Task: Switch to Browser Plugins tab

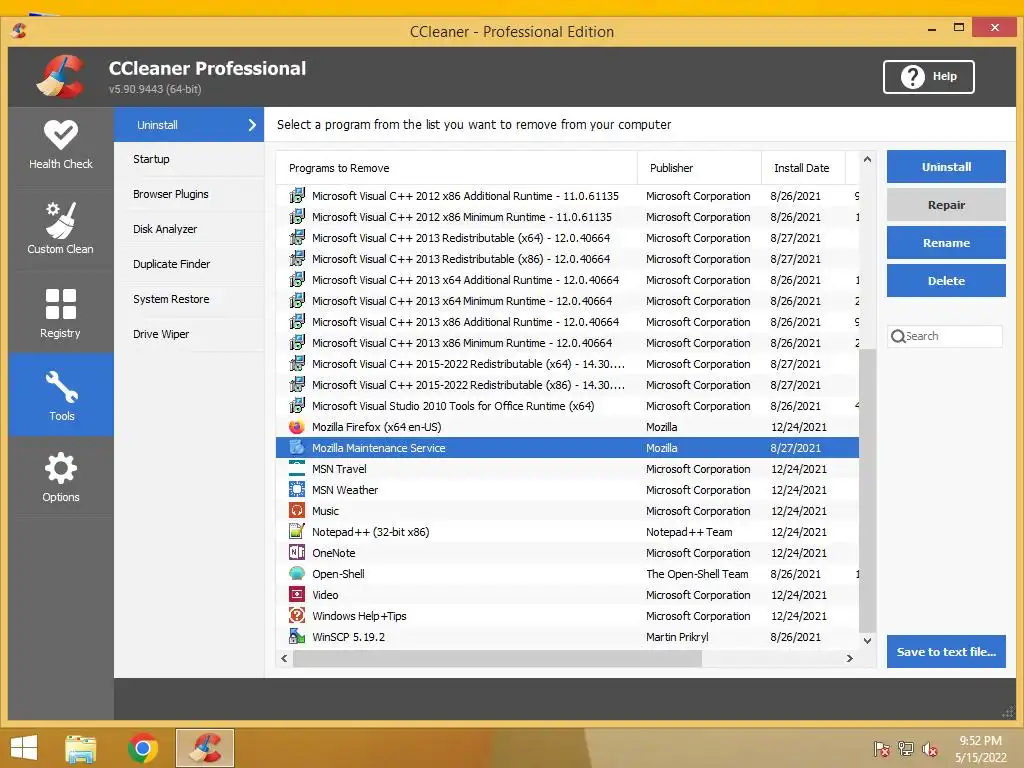Action: pyautogui.click(x=189, y=194)
